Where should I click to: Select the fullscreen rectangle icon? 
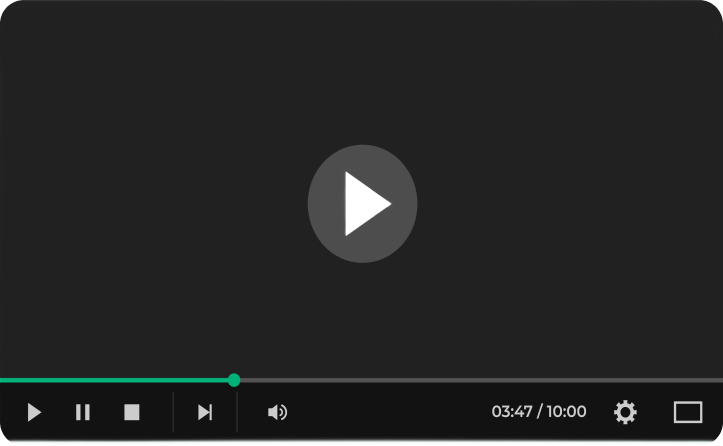[x=688, y=412]
